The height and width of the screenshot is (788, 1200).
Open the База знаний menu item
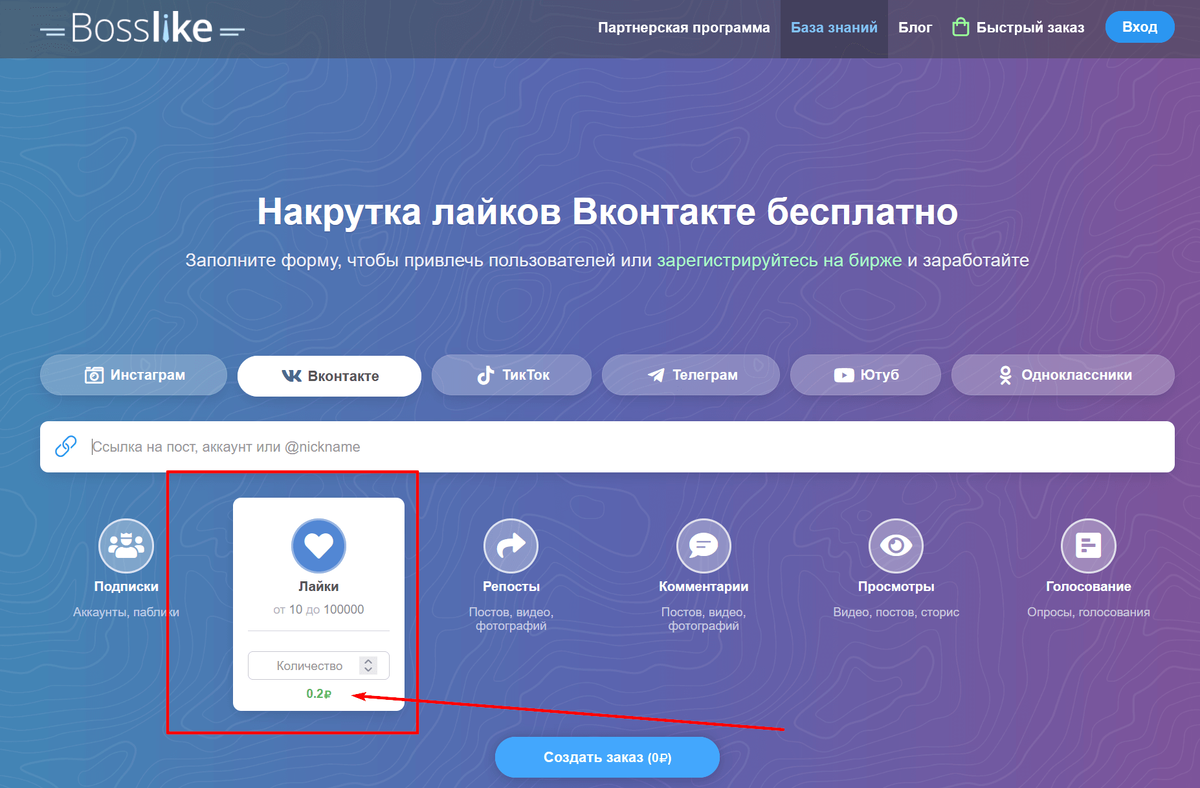tap(834, 27)
